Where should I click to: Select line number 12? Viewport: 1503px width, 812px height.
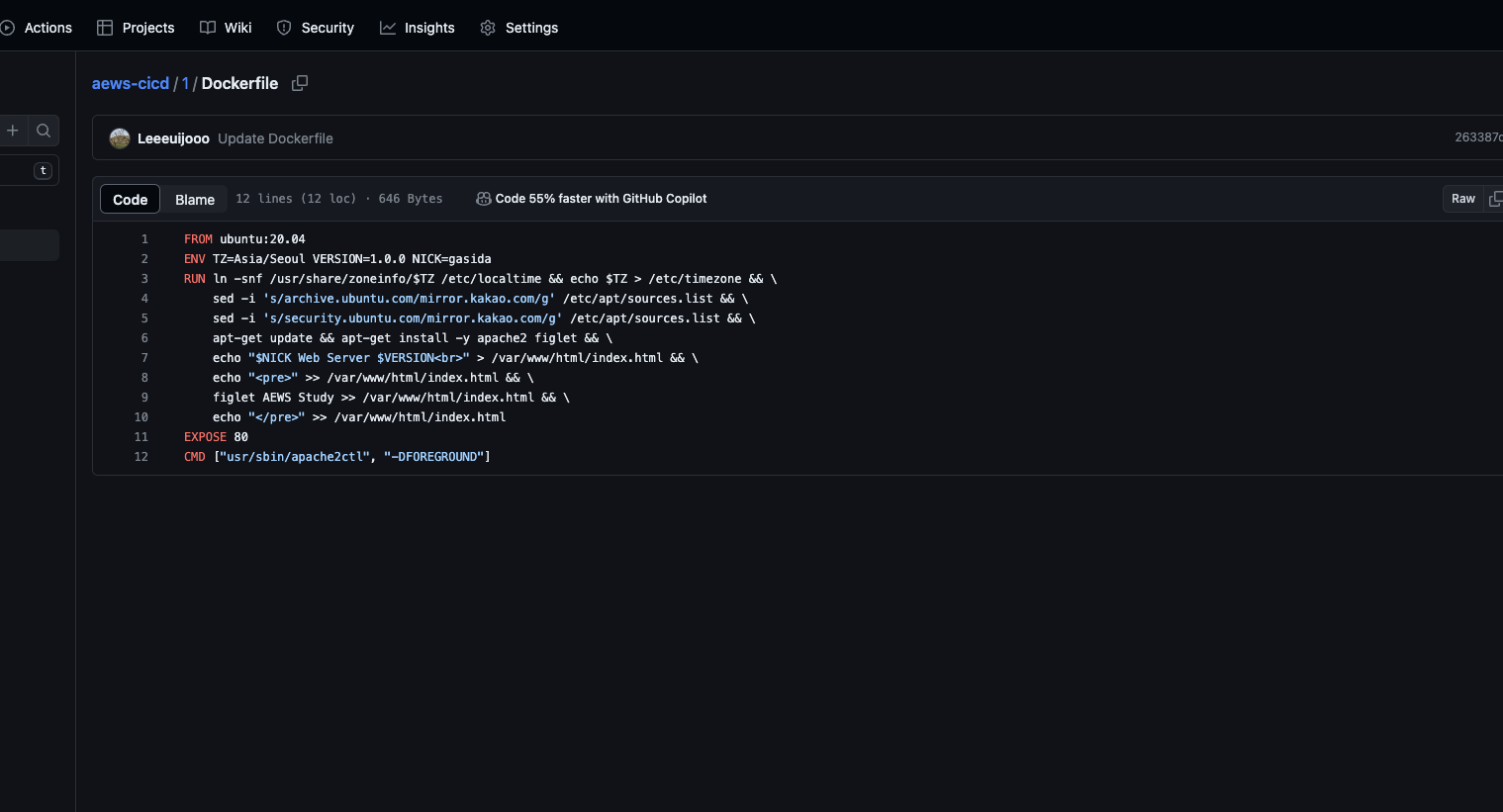(141, 457)
